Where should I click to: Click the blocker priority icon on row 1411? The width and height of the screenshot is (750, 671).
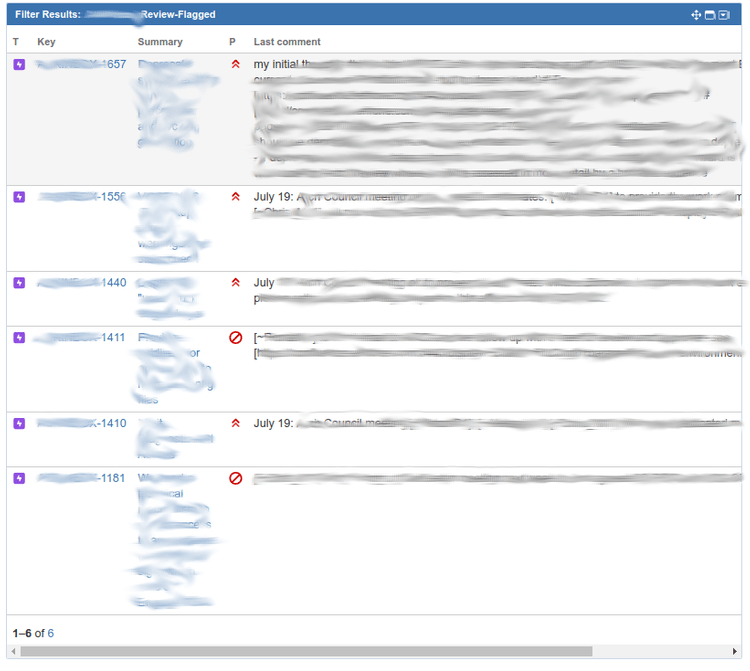click(x=235, y=338)
